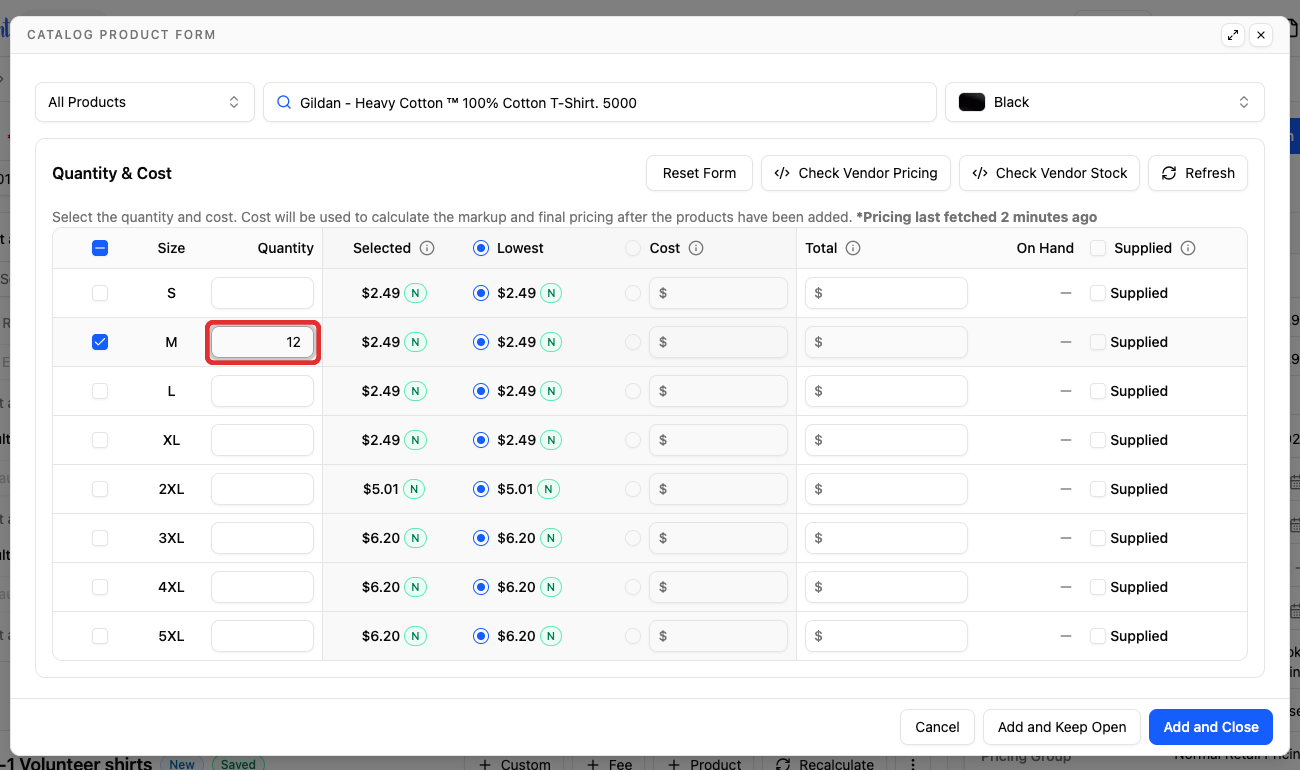
Task: Click the Recalculate button in background page
Action: 825,764
